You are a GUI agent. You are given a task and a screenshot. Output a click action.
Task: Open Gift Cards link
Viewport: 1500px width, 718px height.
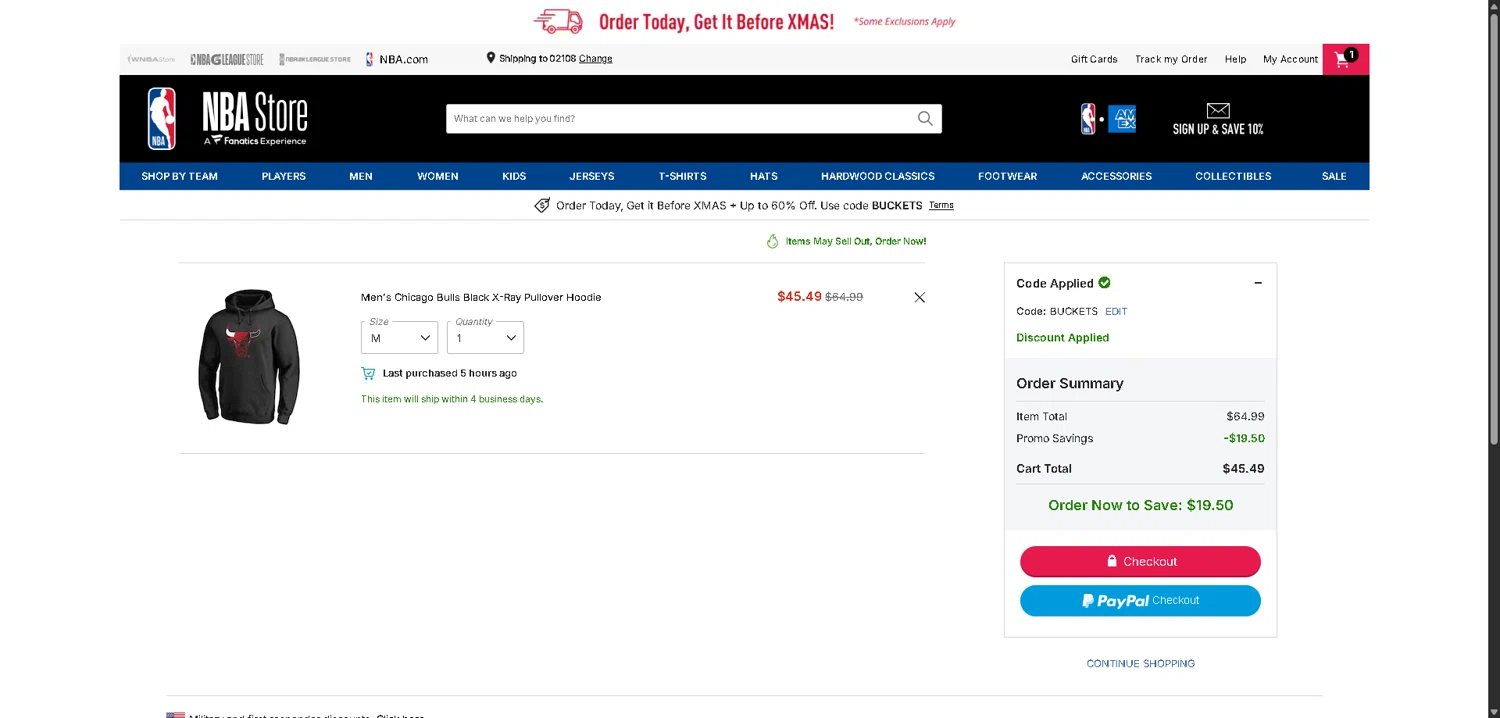1094,59
